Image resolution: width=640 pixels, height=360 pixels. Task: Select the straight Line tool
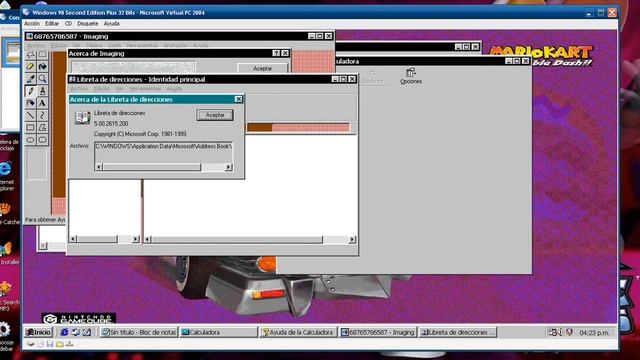tap(30, 115)
